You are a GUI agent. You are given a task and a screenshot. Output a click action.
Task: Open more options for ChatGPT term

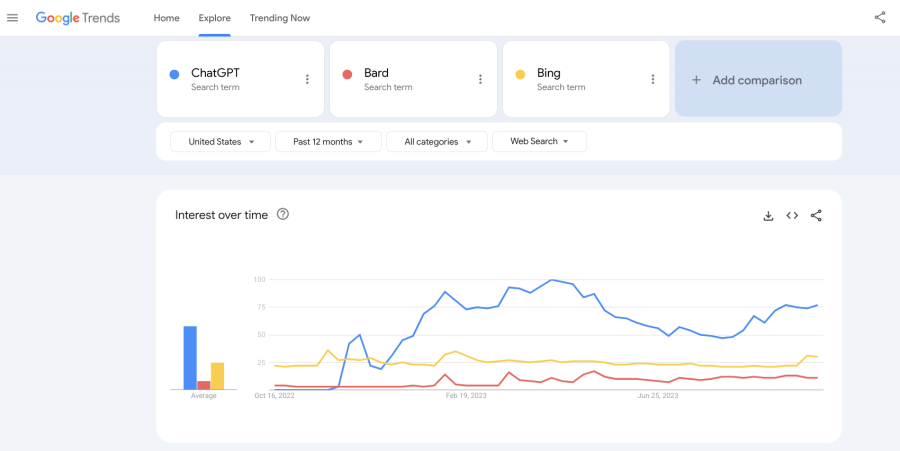[x=307, y=79]
